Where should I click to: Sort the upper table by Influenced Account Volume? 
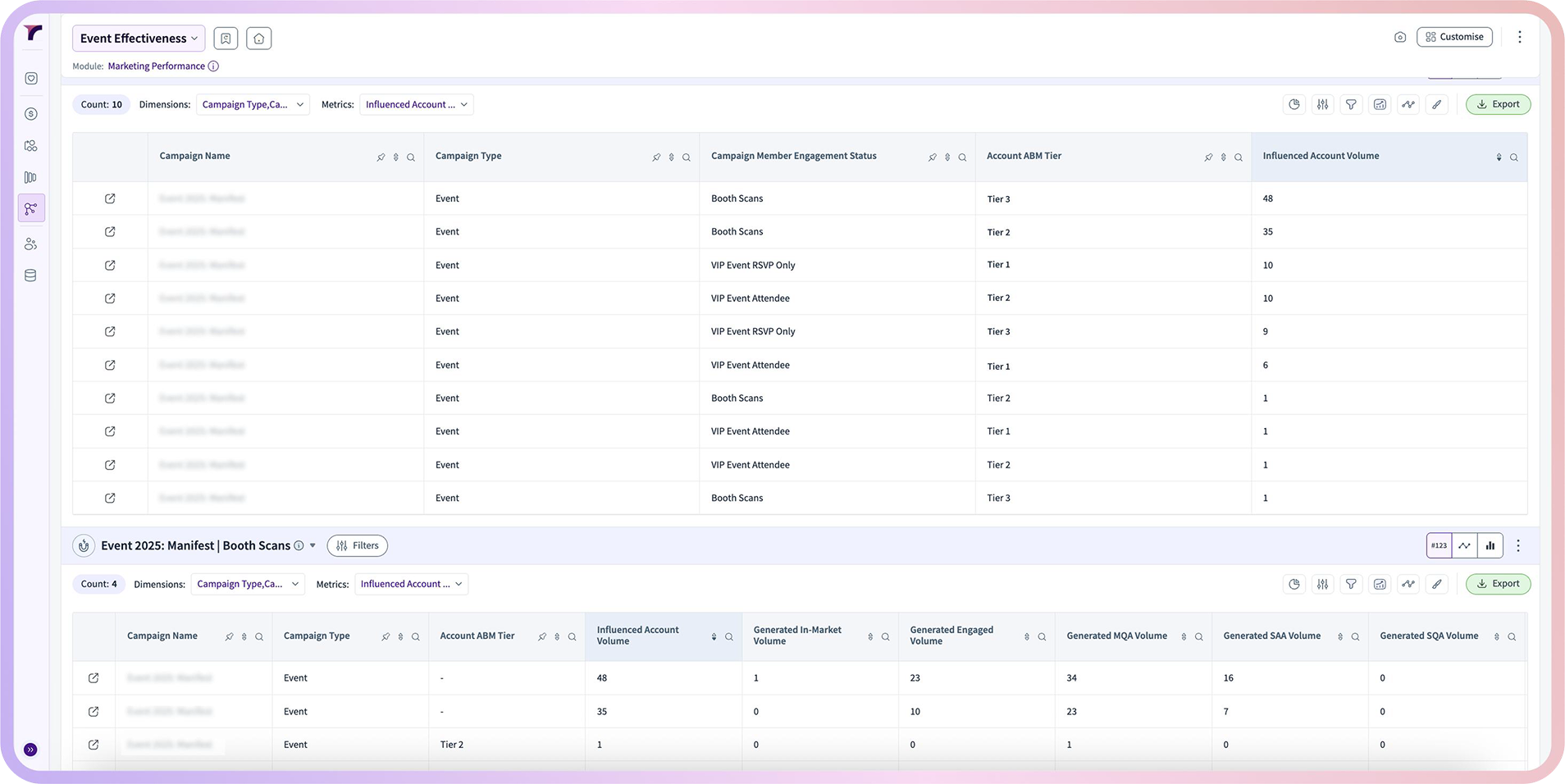pyautogui.click(x=1499, y=157)
